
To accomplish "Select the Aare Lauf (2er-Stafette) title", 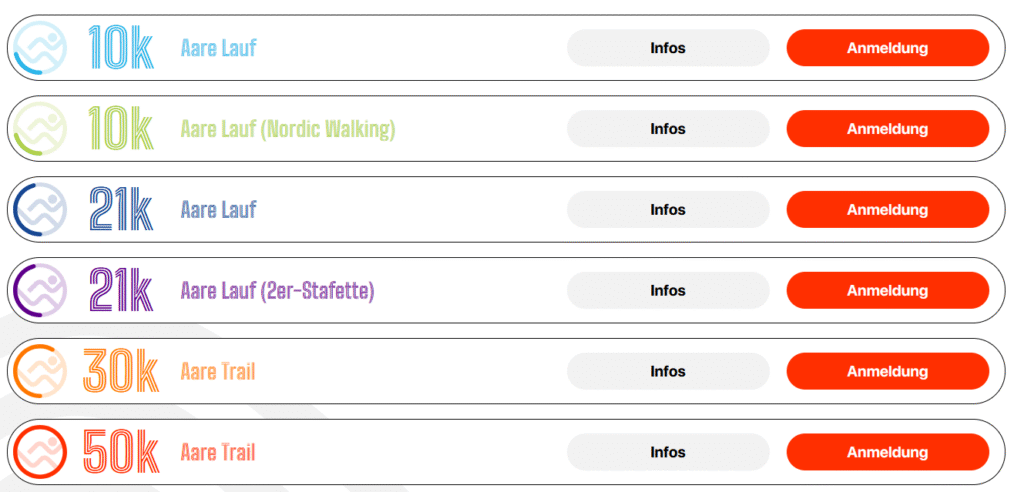I will tap(277, 291).
